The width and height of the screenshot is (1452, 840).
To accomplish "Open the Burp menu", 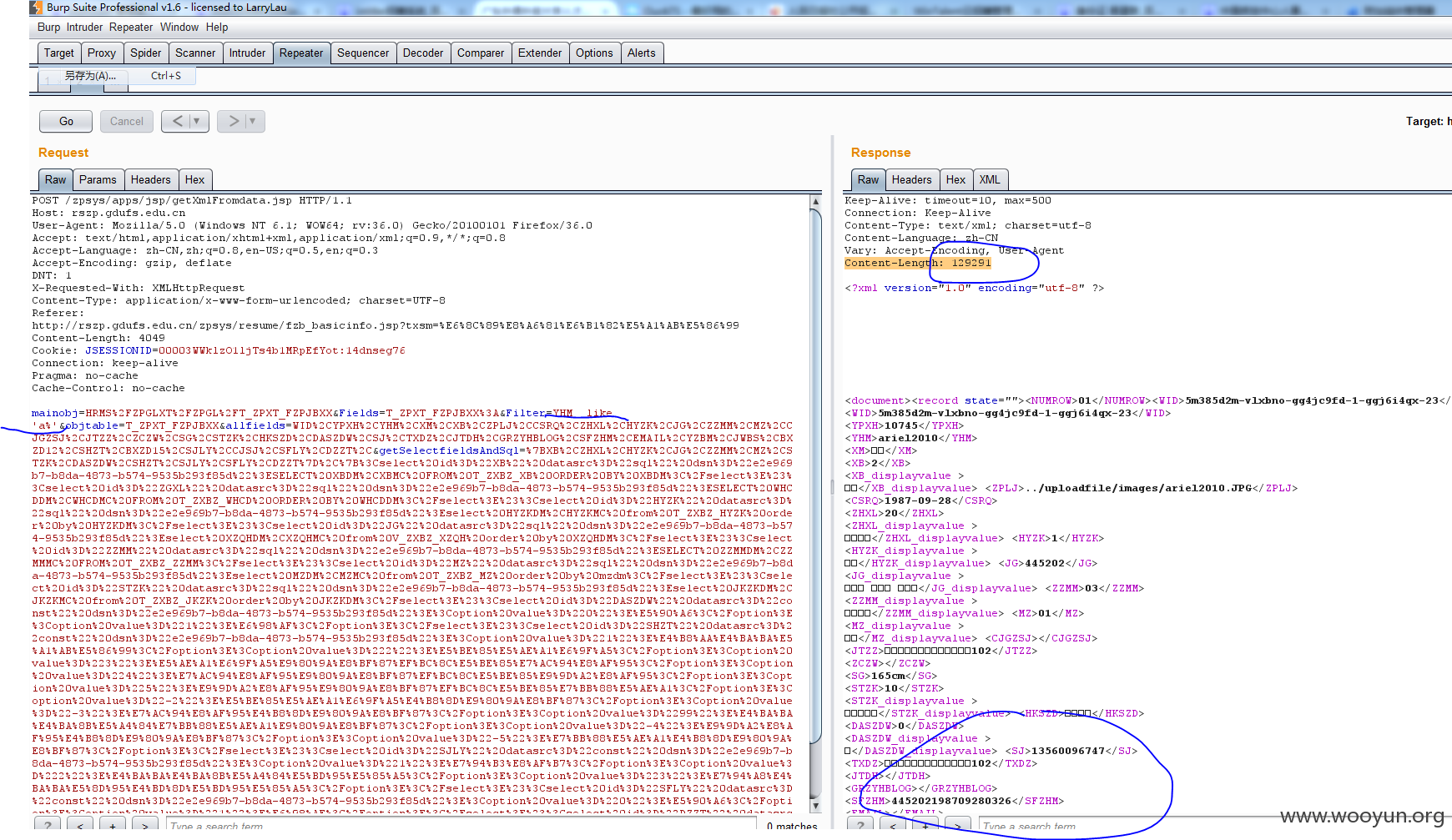I will 48,27.
